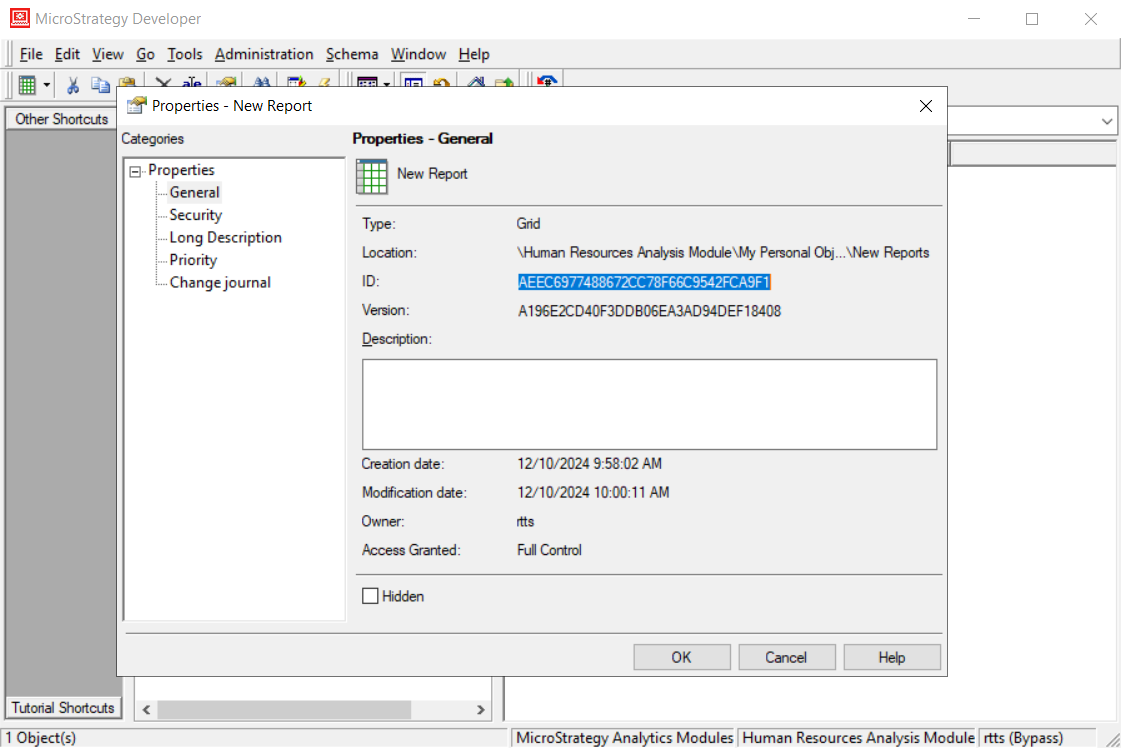The width and height of the screenshot is (1121, 748).
Task: Click the 'Properties - General' heading
Action: (423, 139)
